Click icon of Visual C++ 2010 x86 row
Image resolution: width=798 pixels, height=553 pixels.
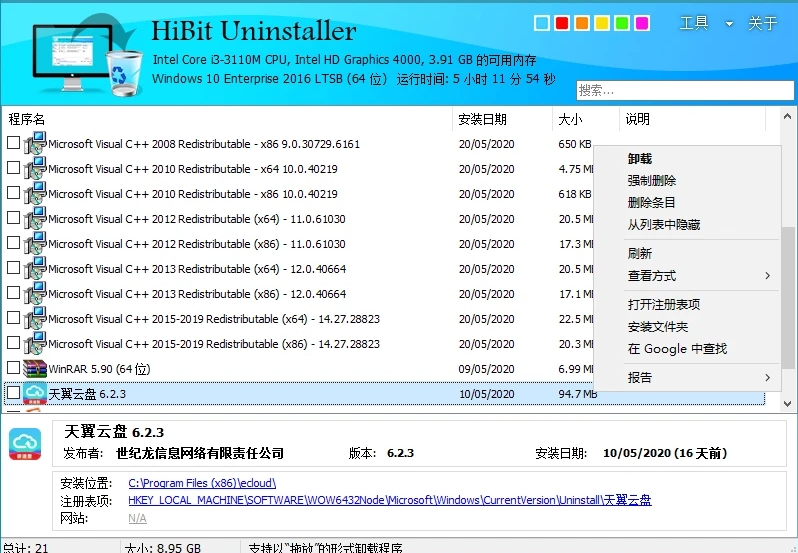pyautogui.click(x=35, y=193)
